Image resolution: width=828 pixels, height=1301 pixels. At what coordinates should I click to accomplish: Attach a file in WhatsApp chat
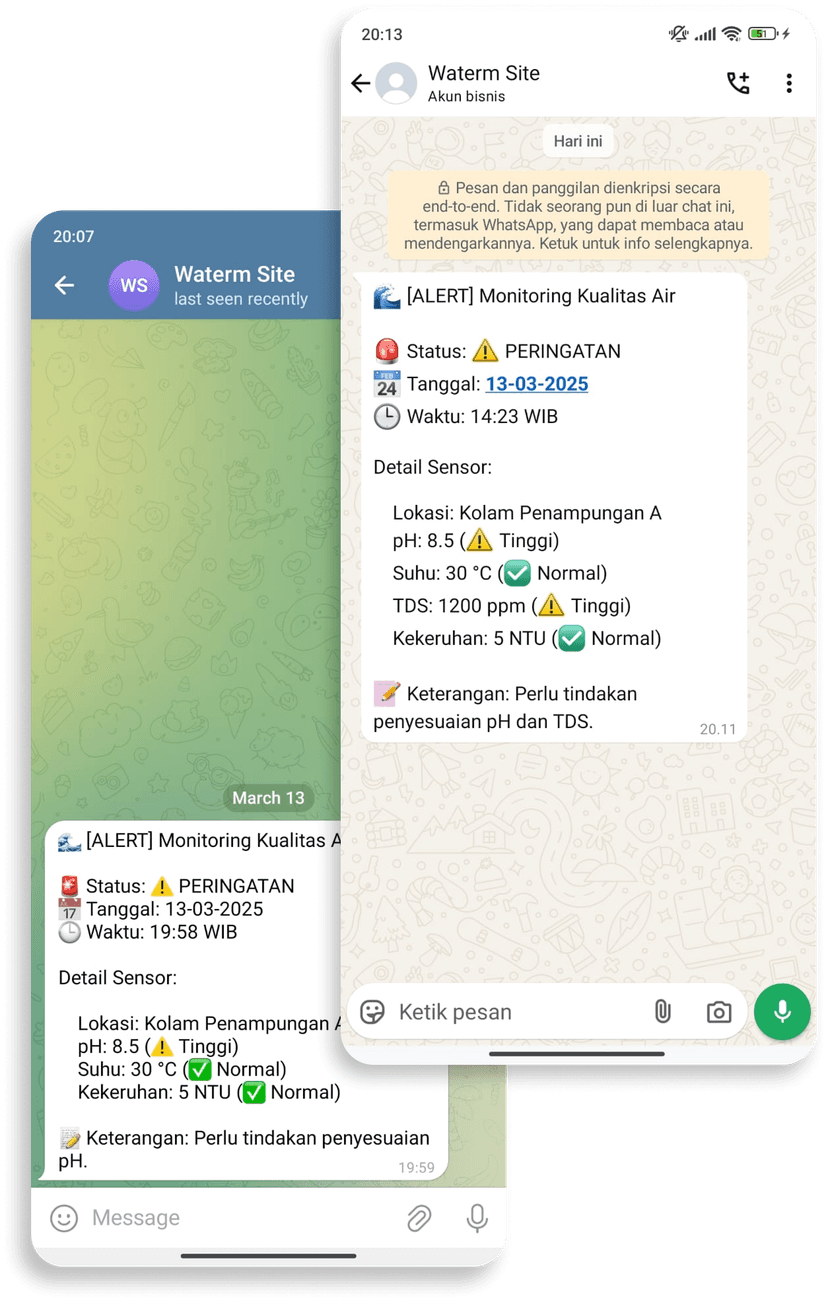[x=662, y=1012]
